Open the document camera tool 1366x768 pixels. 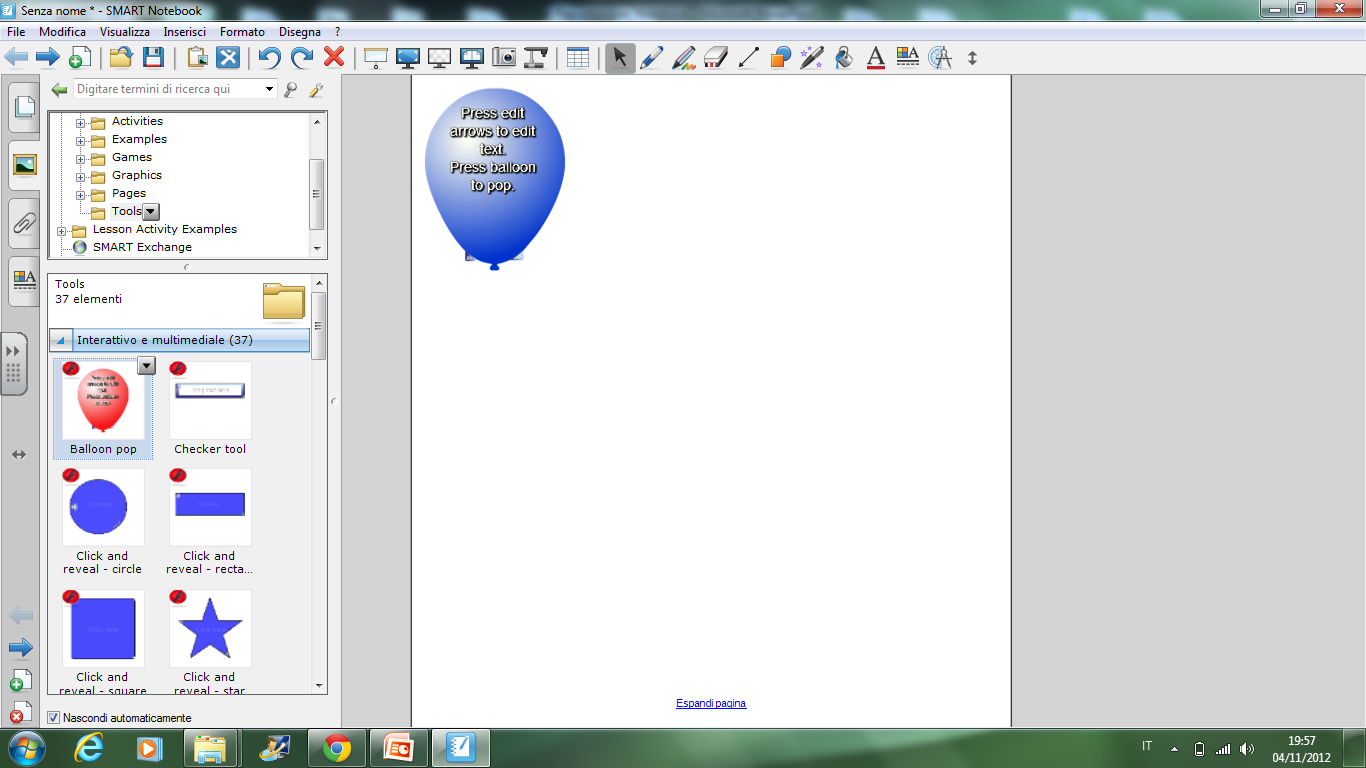(x=536, y=57)
